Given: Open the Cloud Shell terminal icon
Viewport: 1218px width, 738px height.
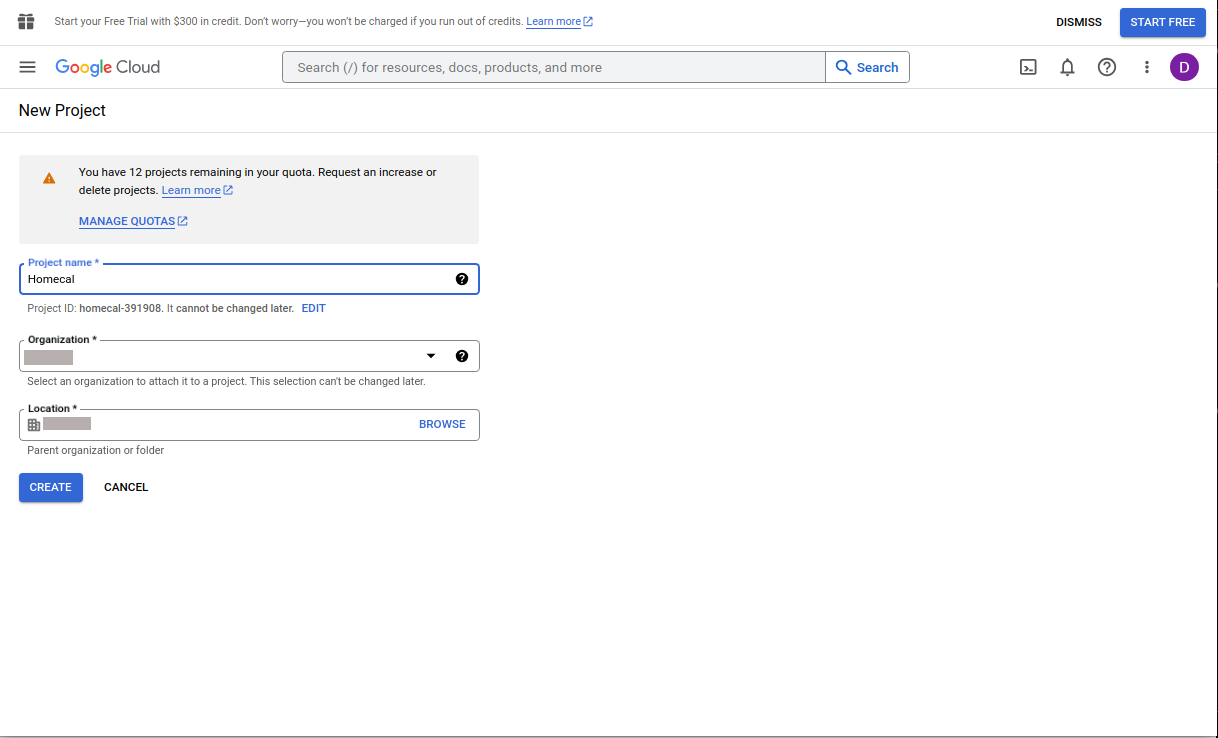Looking at the screenshot, I should (x=1028, y=67).
